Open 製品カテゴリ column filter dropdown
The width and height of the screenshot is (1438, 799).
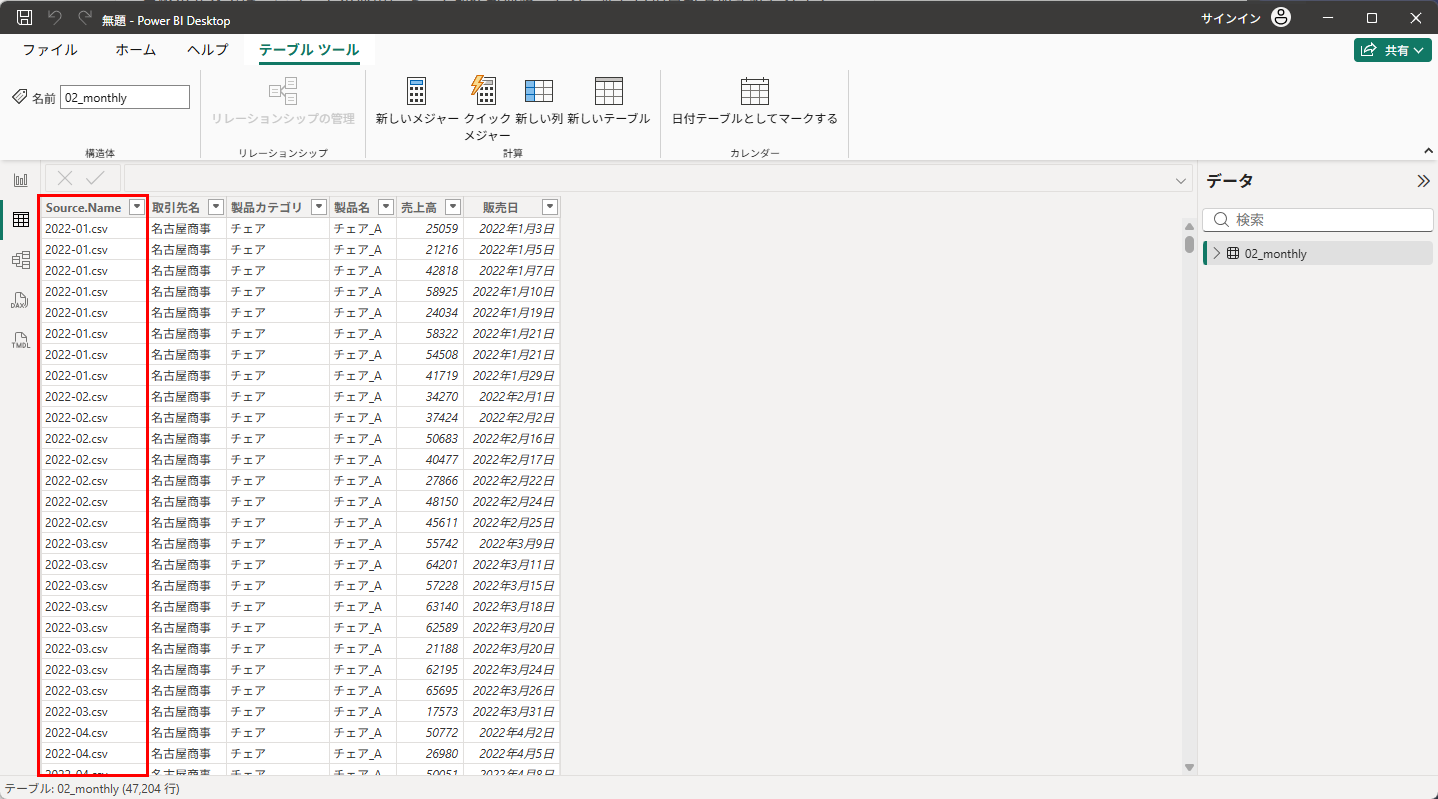click(319, 207)
